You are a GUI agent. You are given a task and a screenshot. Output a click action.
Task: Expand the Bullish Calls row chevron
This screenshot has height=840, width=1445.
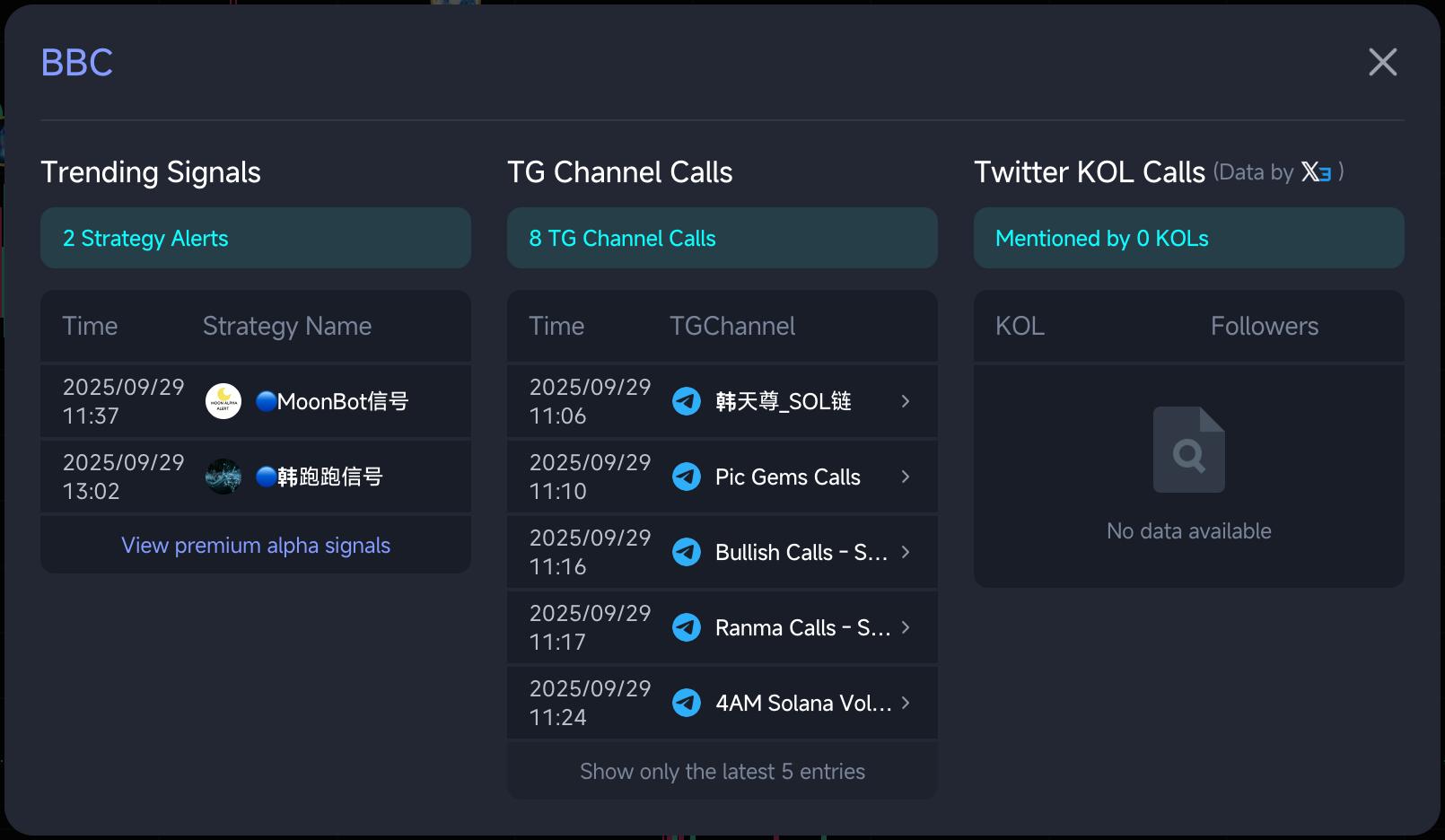[x=906, y=552]
